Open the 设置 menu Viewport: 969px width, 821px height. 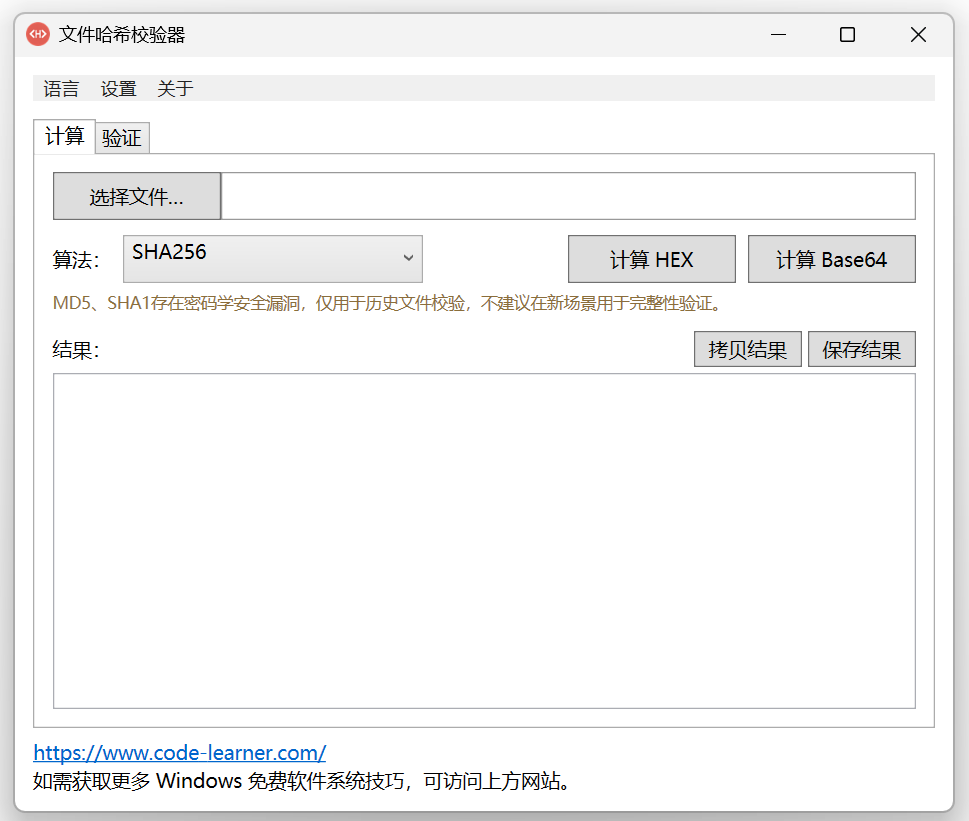tap(118, 89)
